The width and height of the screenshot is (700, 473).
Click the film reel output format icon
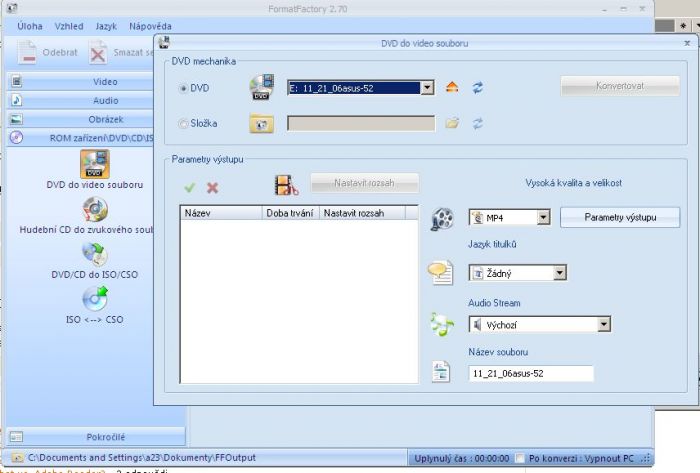pyautogui.click(x=442, y=219)
